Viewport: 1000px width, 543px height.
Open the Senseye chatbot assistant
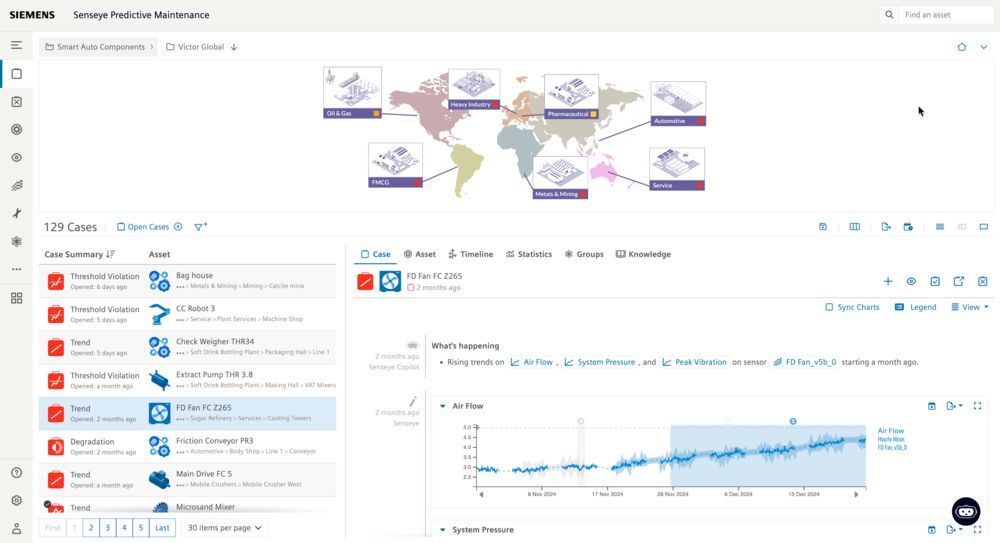[x=965, y=511]
